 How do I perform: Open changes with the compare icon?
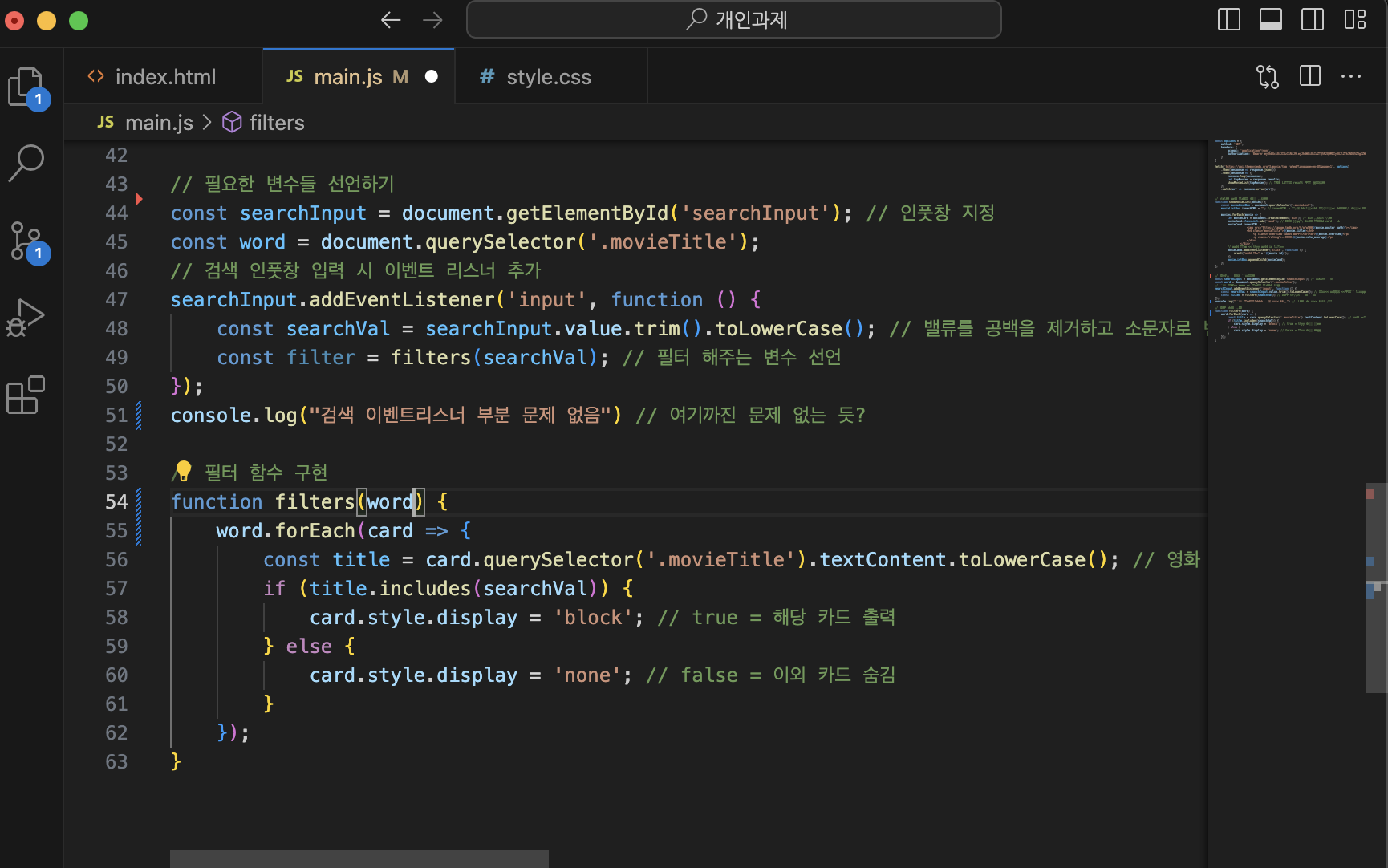pyautogui.click(x=1268, y=76)
